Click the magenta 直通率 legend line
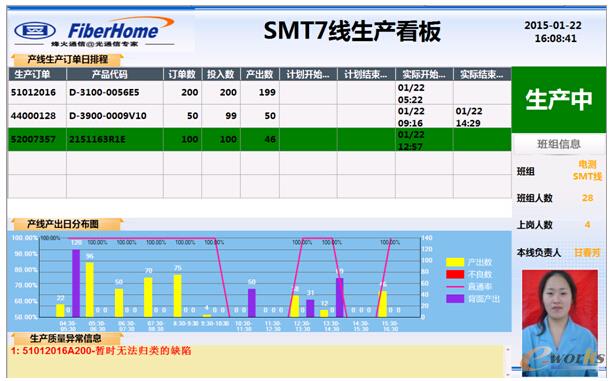This screenshot has height=381, width=615. click(455, 286)
